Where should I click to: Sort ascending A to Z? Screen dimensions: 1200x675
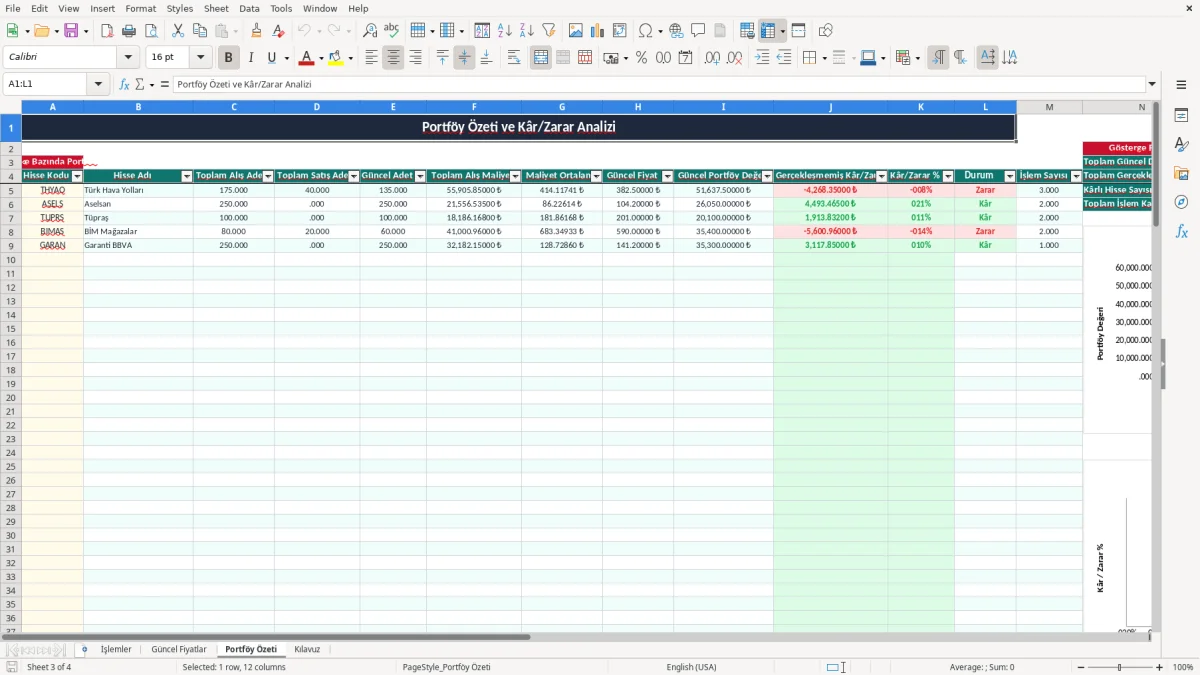(x=505, y=31)
